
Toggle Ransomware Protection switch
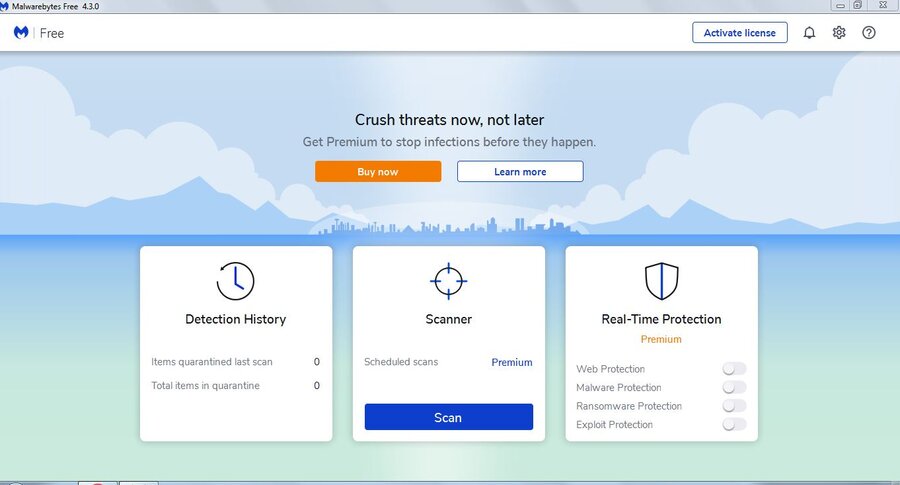[x=734, y=406]
